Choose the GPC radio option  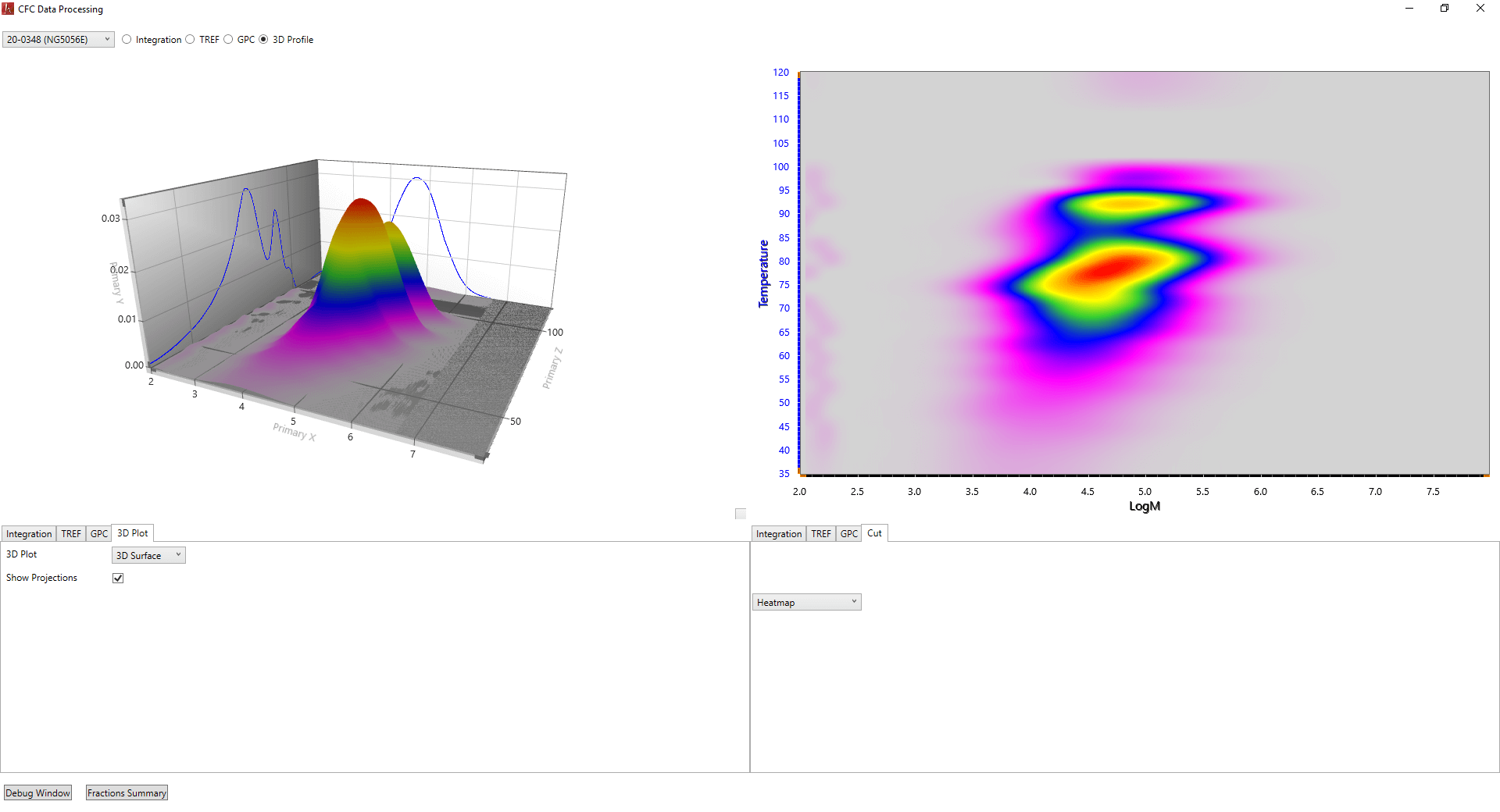228,40
